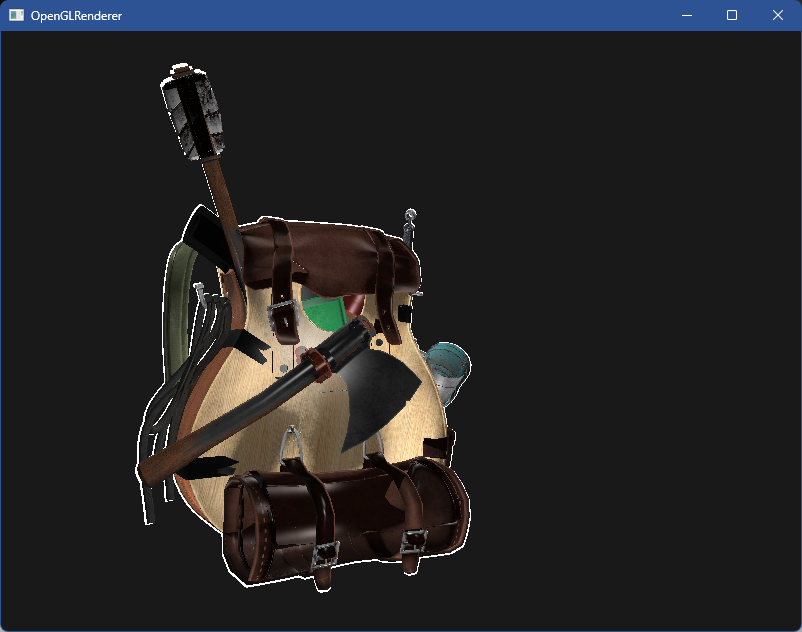The width and height of the screenshot is (802, 632).
Task: Maximize the OpenGLRenderer window
Action: point(732,15)
